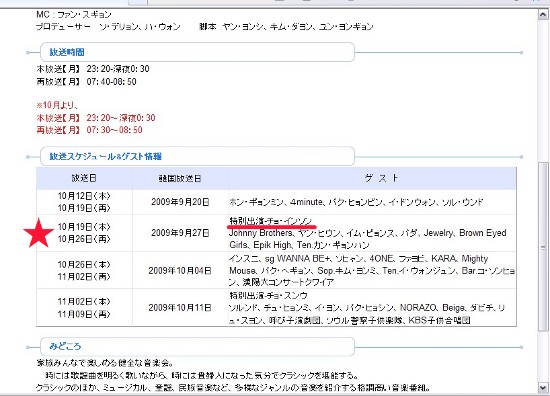Click the プロデューサー credits text
The height and width of the screenshot is (396, 550).
108,27
